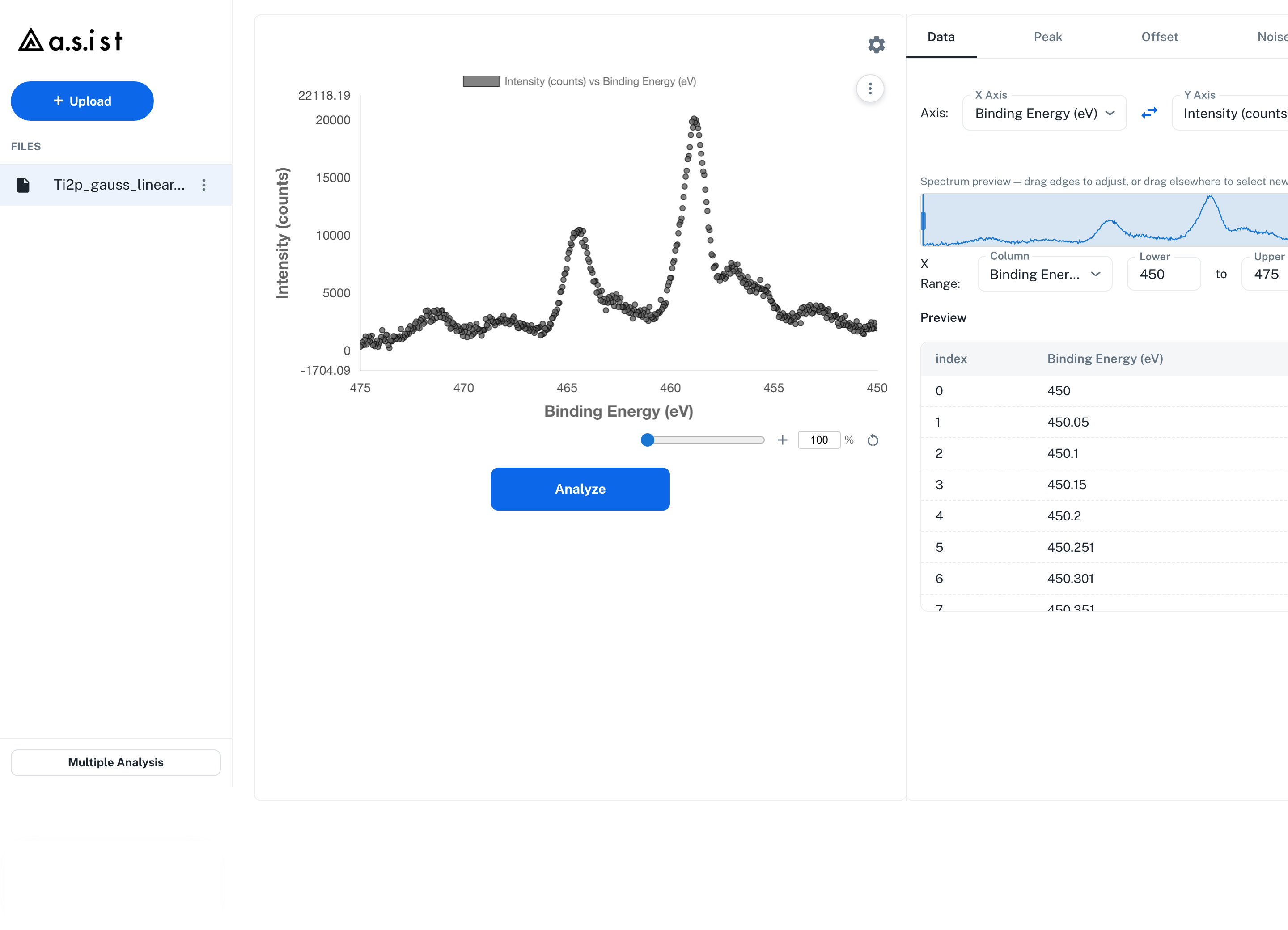Open the Ti2p file's three-dot menu
1288x930 pixels.
point(204,185)
